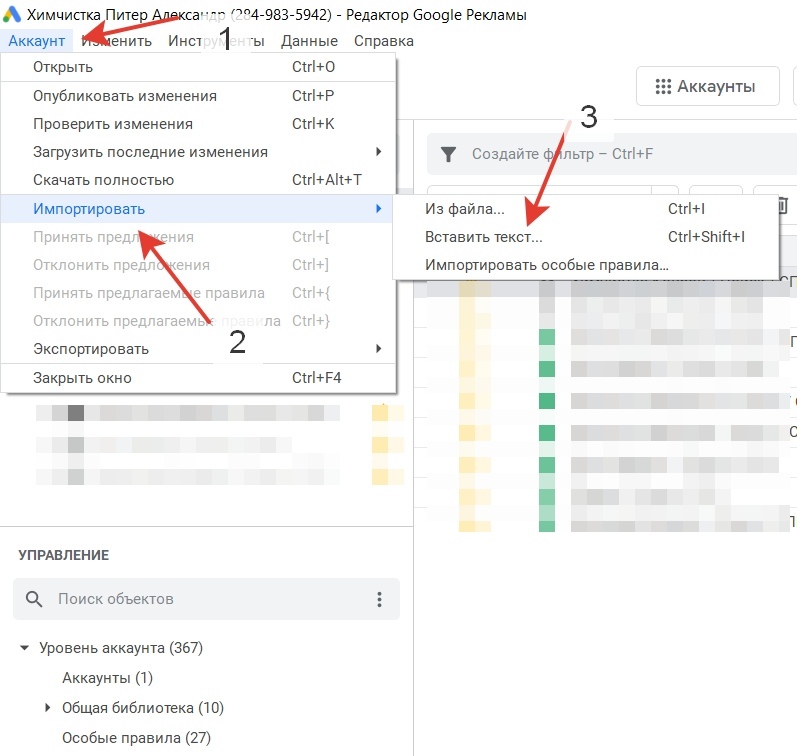Open the Справка menu
Screen dimensions: 797x756
(x=384, y=41)
